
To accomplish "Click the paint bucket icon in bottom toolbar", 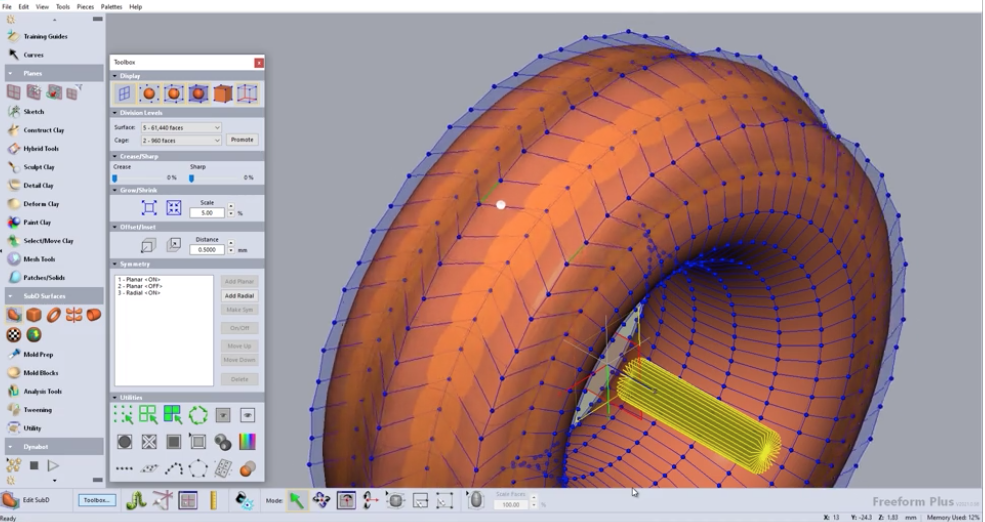I will tap(244, 500).
